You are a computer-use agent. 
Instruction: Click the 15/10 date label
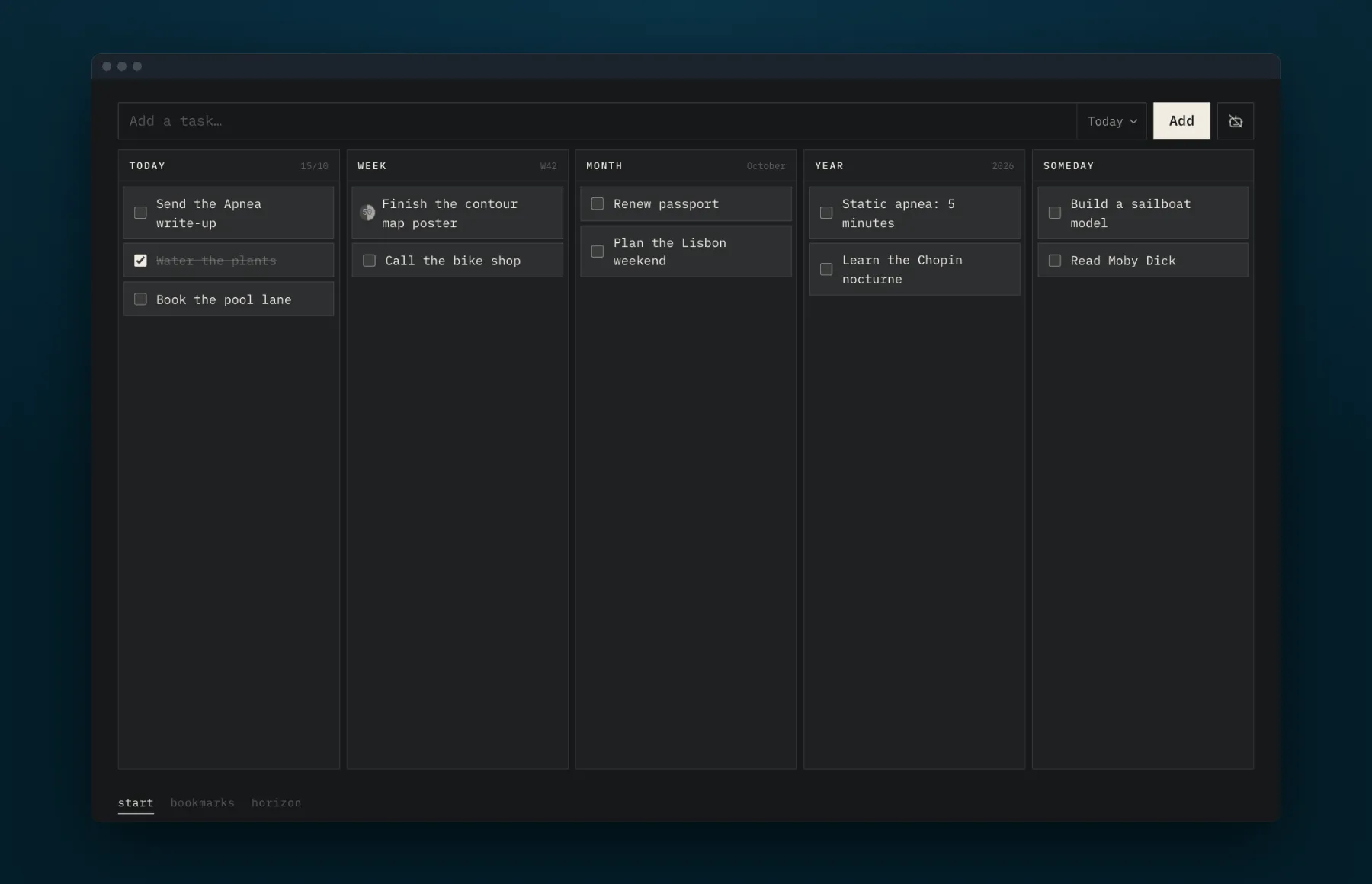click(x=314, y=166)
